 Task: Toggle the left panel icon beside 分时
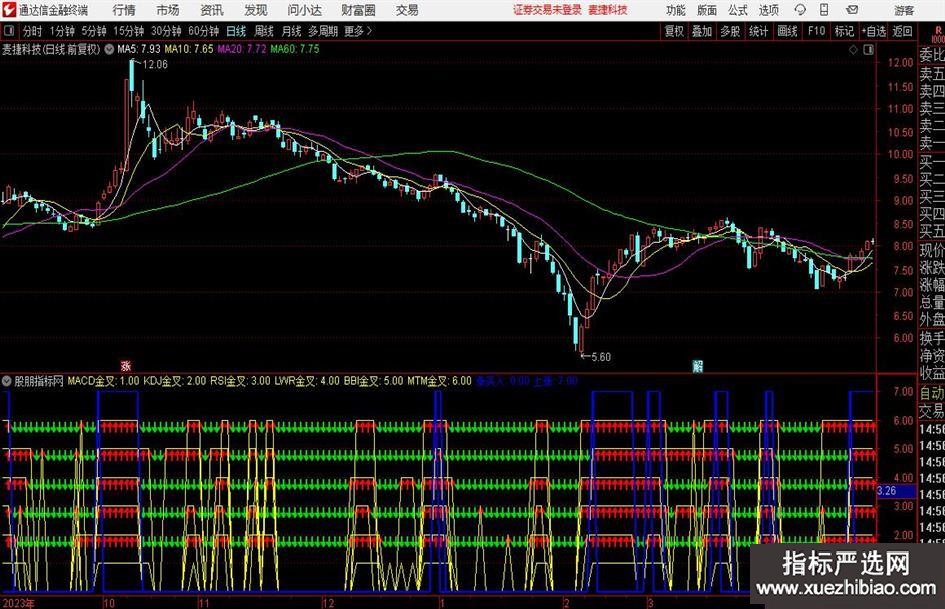(8, 31)
